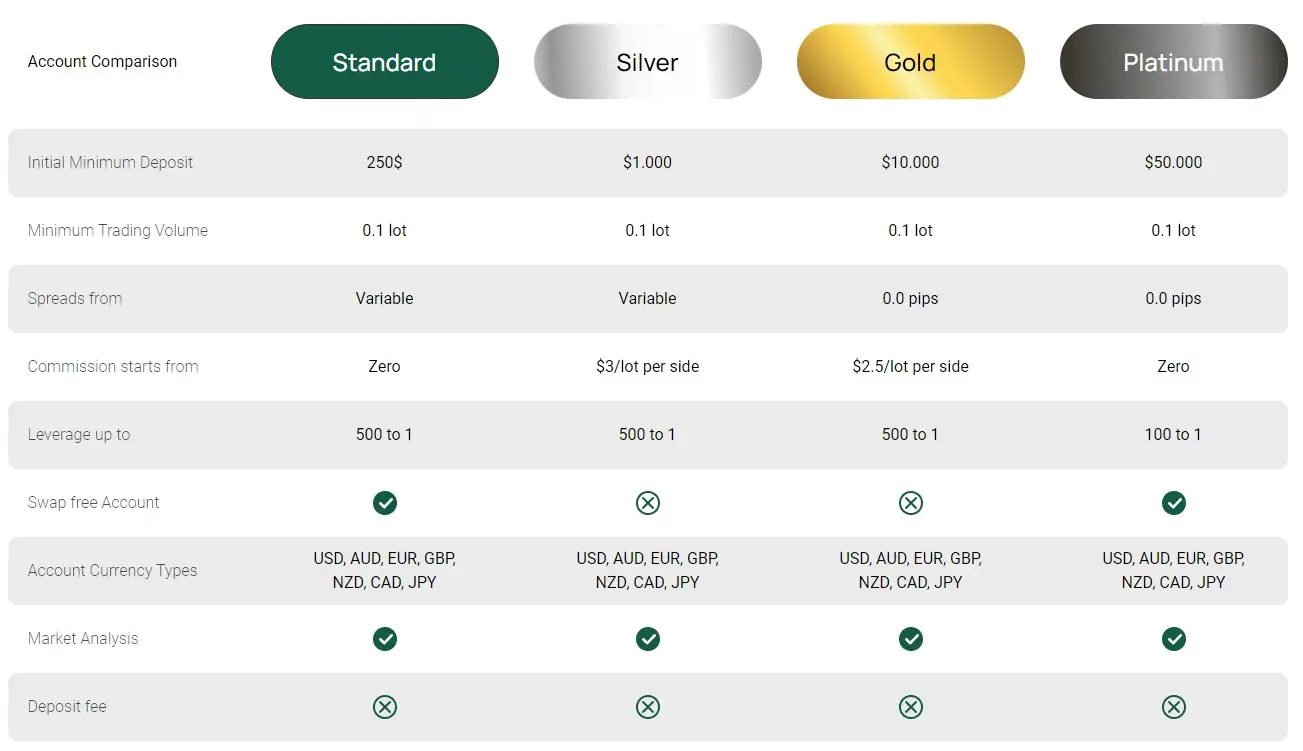Click the Initial Minimum Deposit row label

110,163
